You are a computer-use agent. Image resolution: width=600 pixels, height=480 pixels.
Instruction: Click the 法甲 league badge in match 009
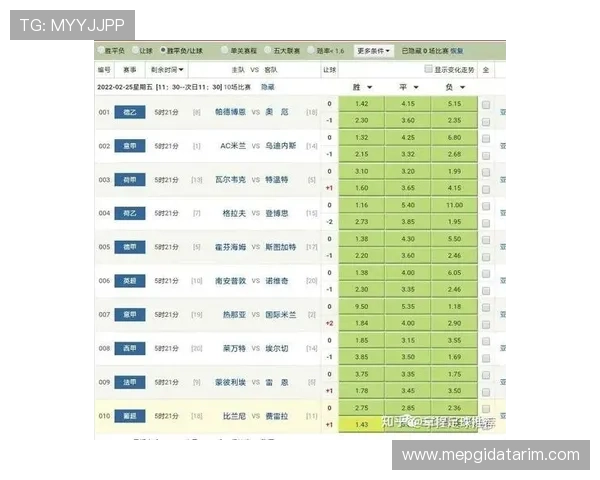(x=130, y=382)
